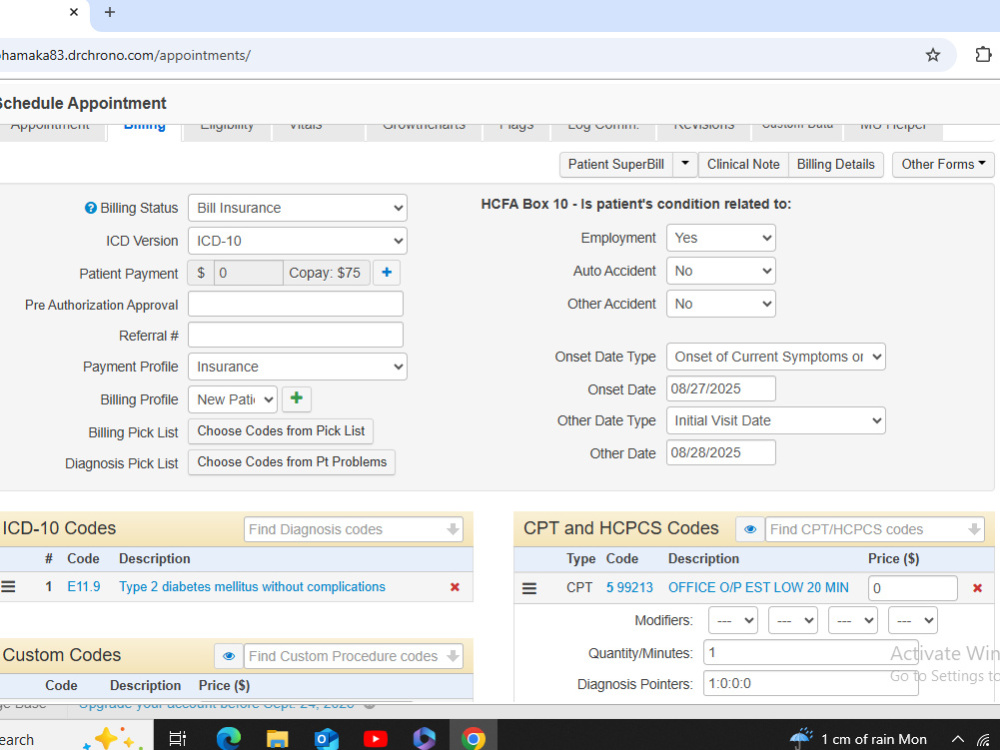Image resolution: width=1000 pixels, height=750 pixels.
Task: Click the Quantity/Minutes field
Action: pyautogui.click(x=811, y=652)
